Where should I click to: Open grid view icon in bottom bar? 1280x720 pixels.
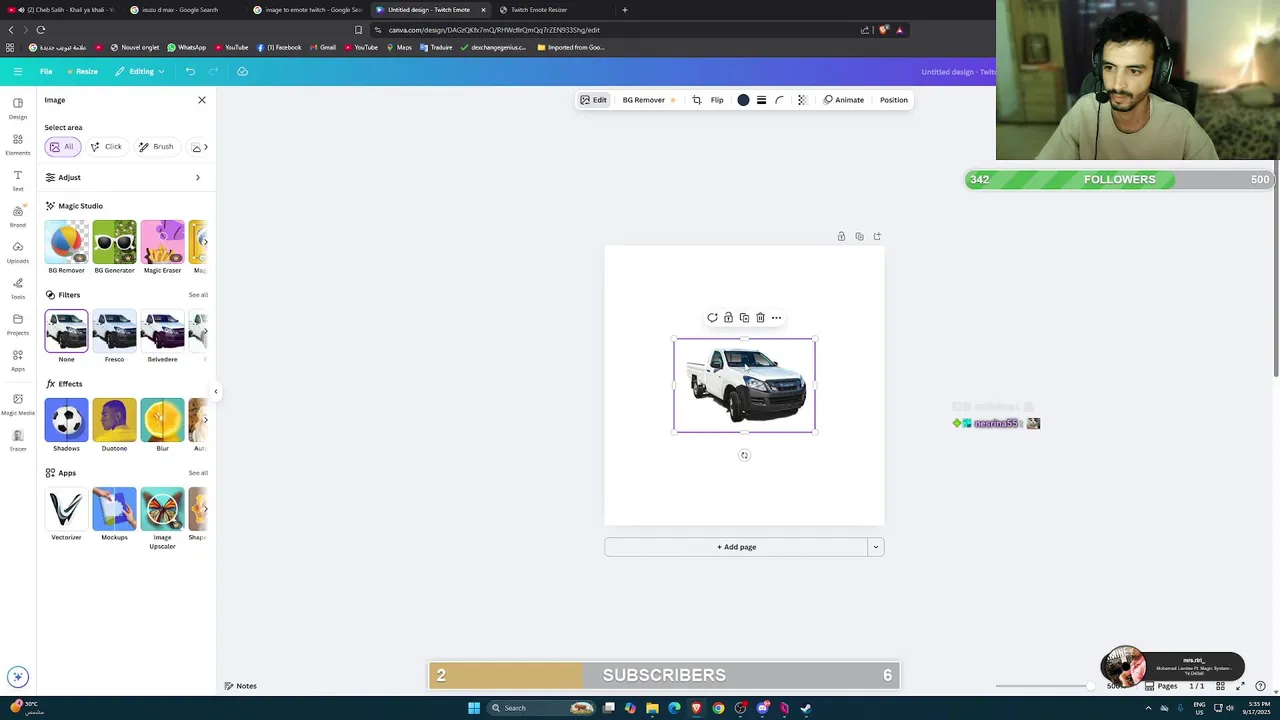[x=1220, y=686]
